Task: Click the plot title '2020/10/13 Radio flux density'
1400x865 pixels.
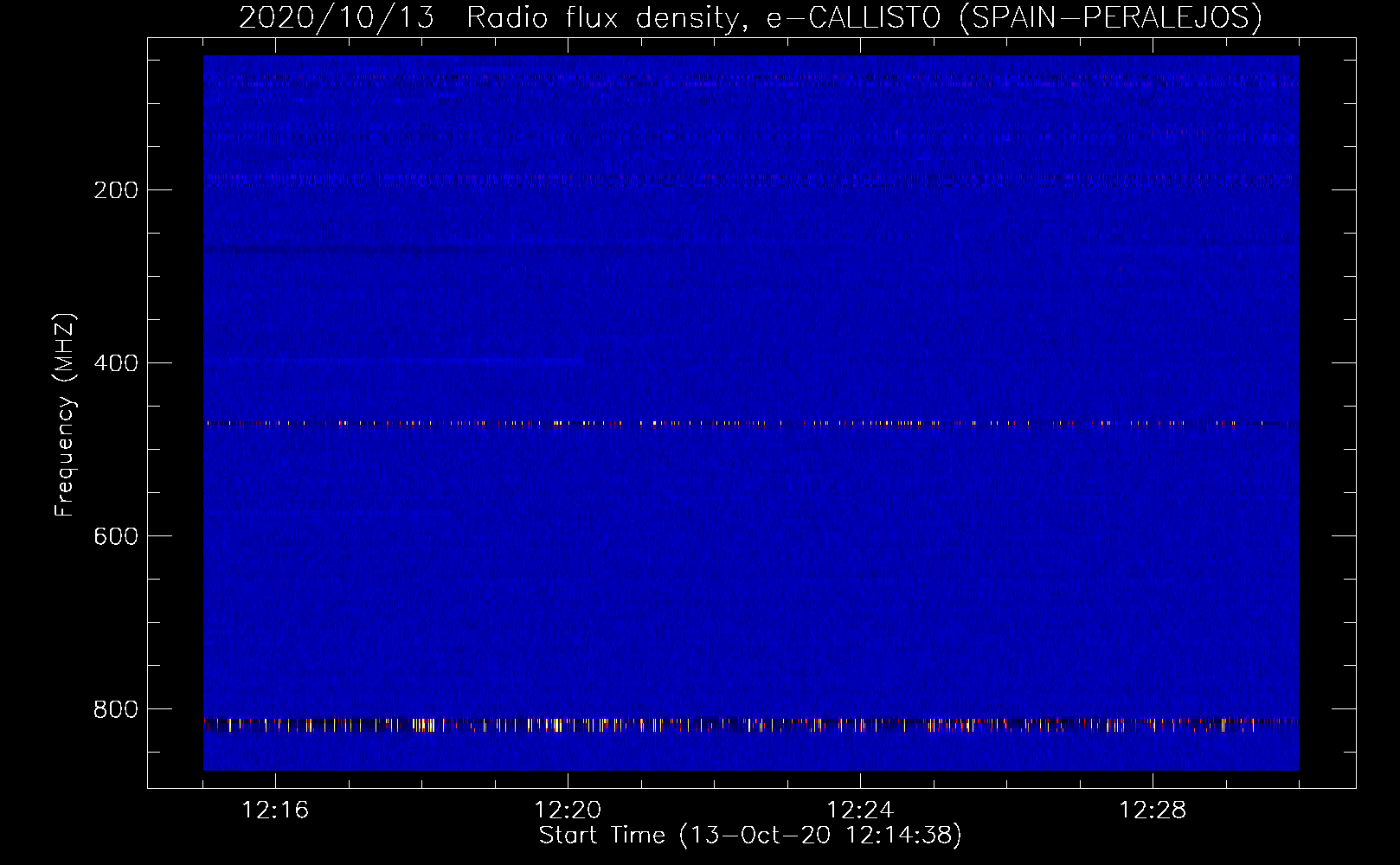Action: click(x=487, y=17)
